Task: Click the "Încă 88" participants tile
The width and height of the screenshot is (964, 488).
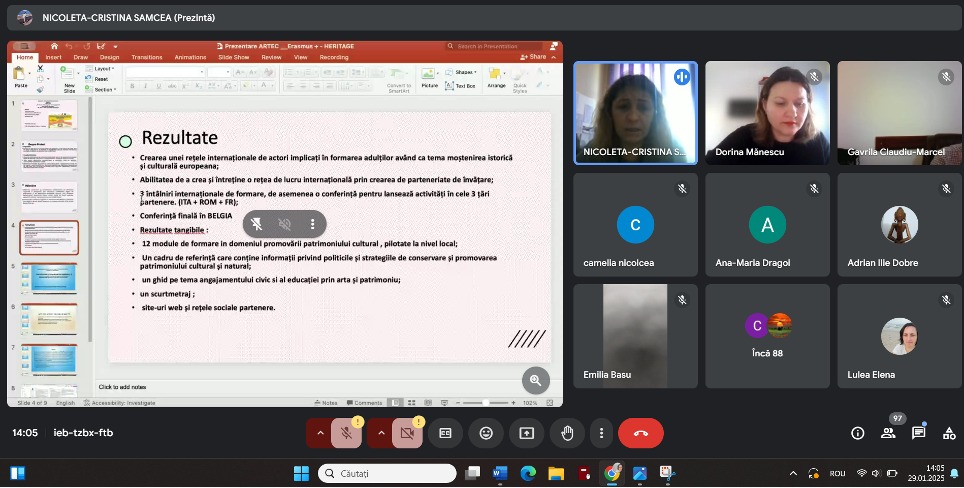Action: (767, 335)
